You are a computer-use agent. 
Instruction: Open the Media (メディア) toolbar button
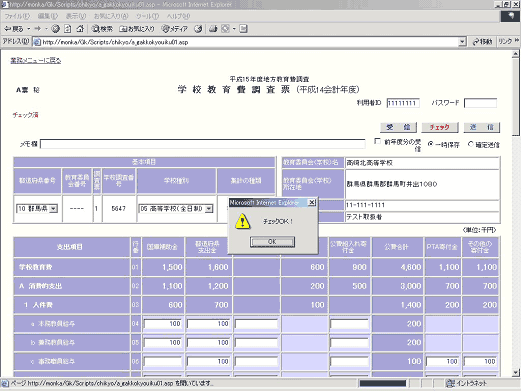(175, 29)
